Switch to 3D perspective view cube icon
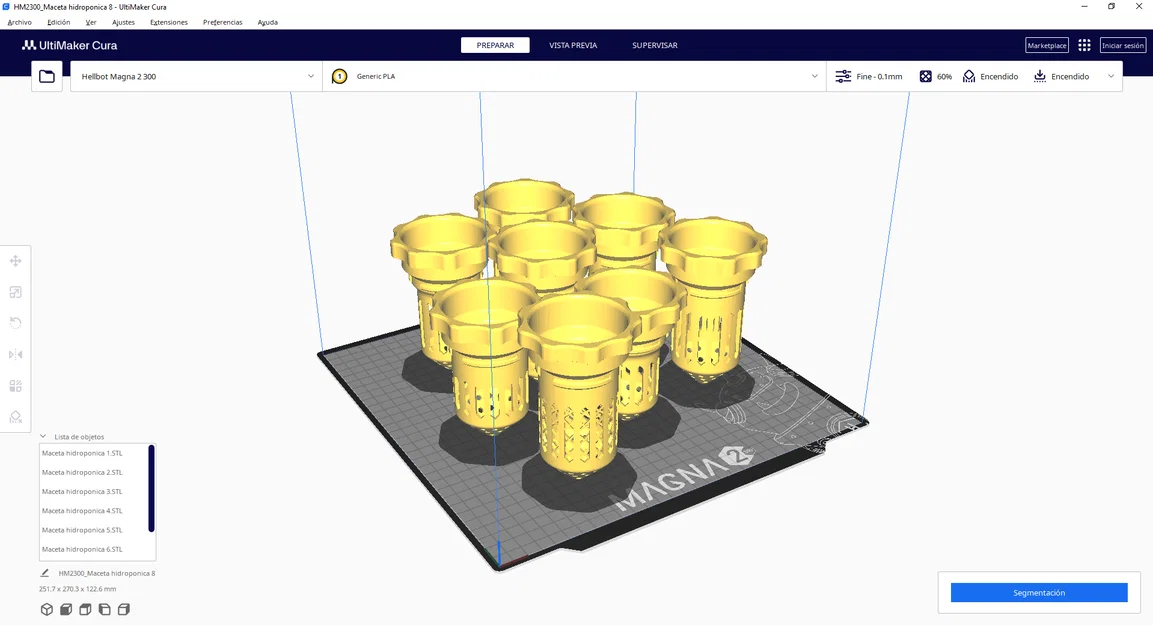The image size is (1153, 625). [47, 610]
